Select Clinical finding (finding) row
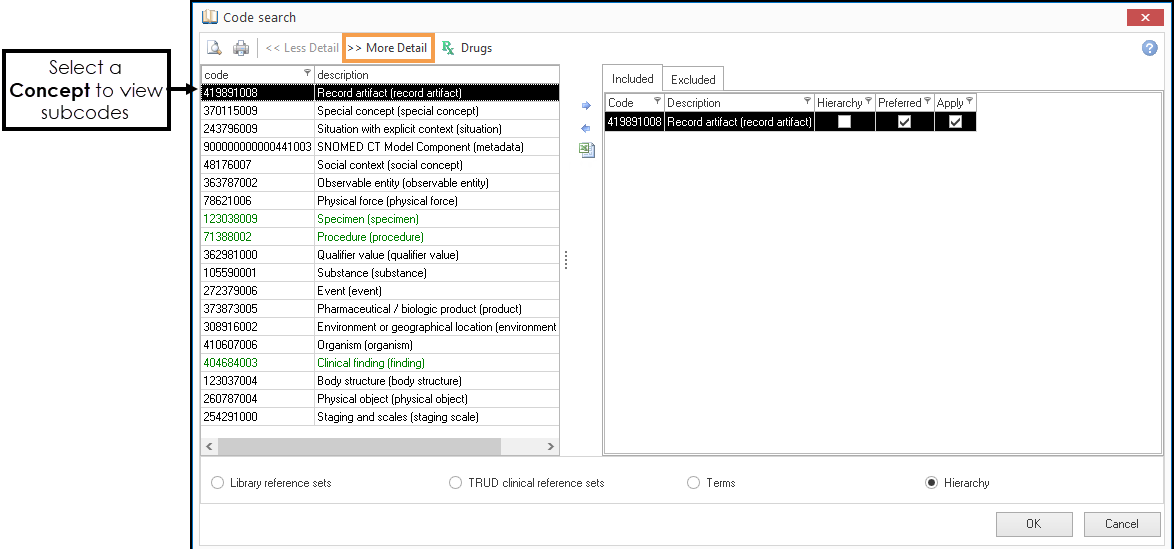1174x549 pixels. point(370,363)
